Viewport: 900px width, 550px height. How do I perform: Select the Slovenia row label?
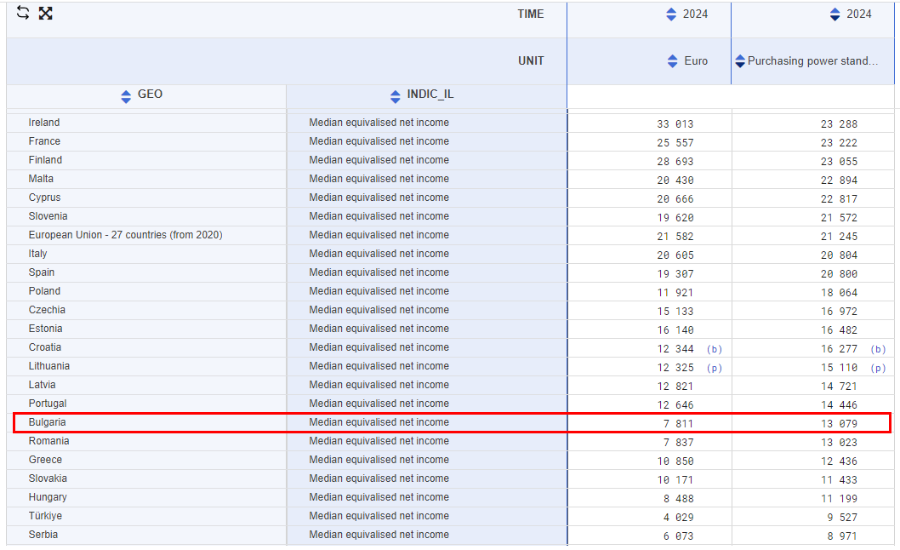(x=48, y=216)
